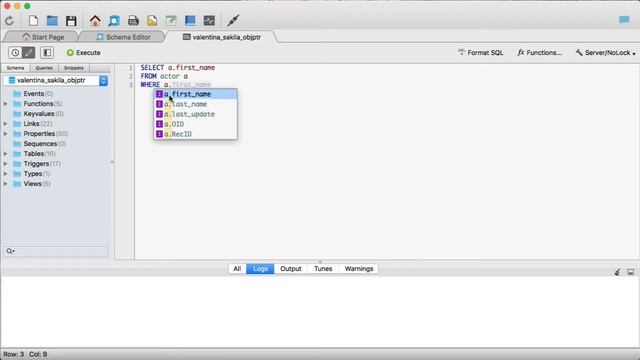Go to Home with house icon
The width and height of the screenshot is (640, 360).
point(95,21)
